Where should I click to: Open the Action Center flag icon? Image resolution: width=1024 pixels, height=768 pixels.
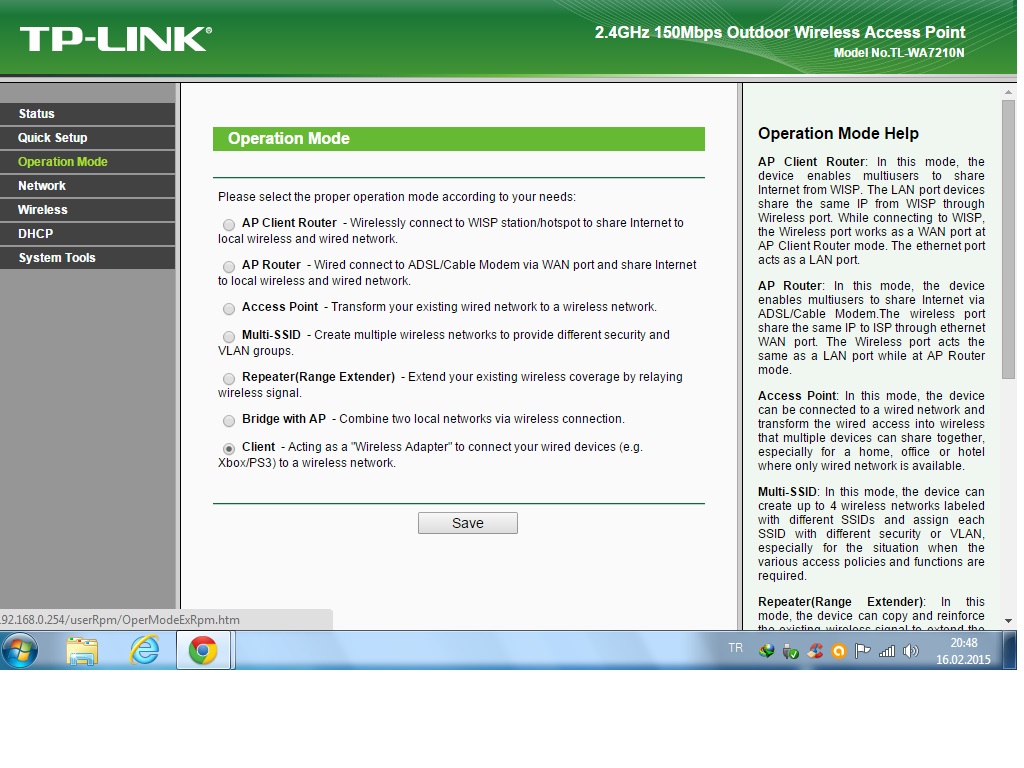point(863,650)
